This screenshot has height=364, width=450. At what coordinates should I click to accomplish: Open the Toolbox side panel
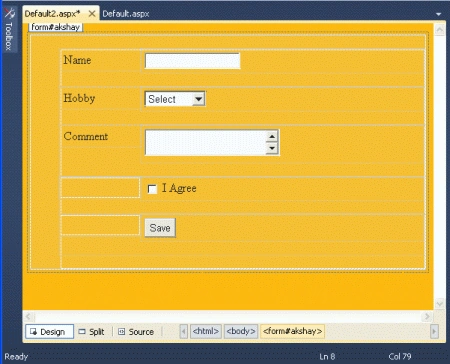tap(9, 29)
